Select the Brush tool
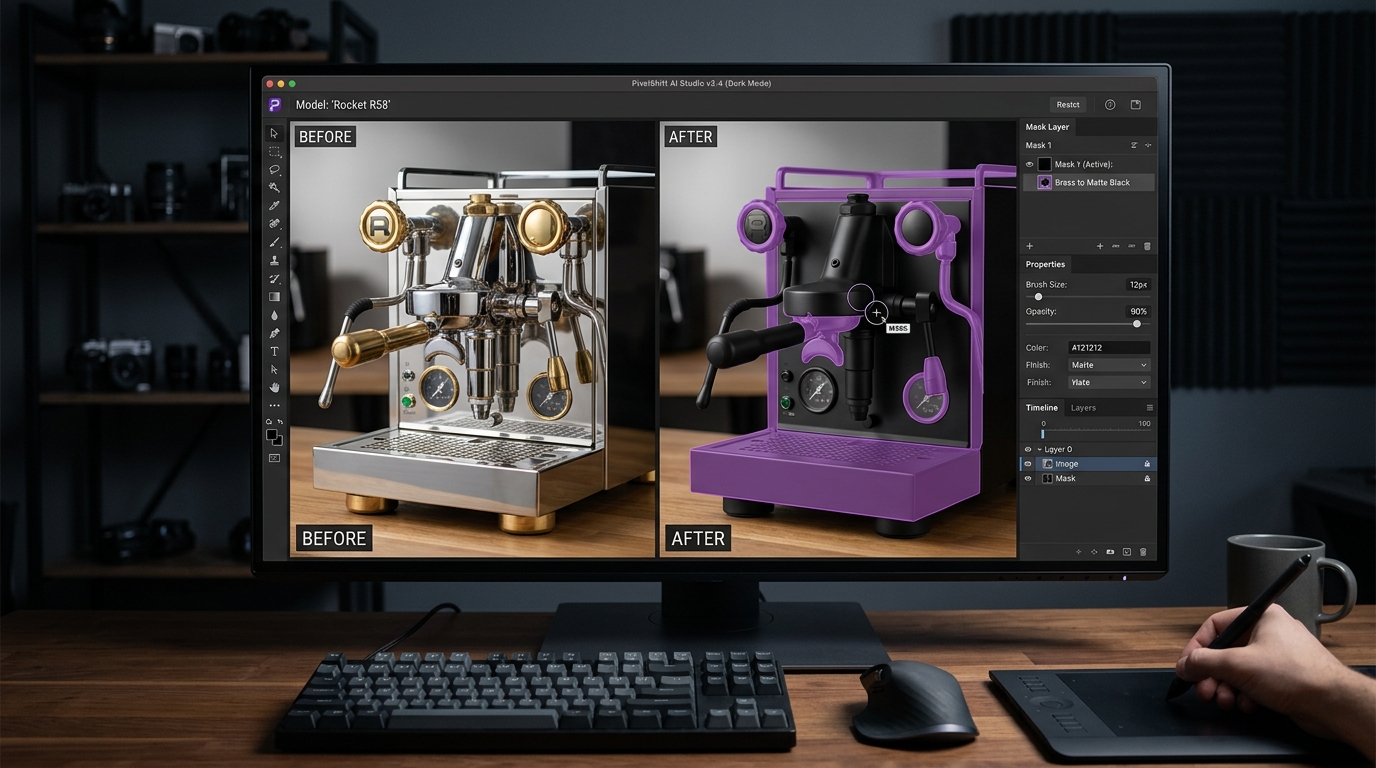Viewport: 1376px width, 768px height. pos(274,242)
